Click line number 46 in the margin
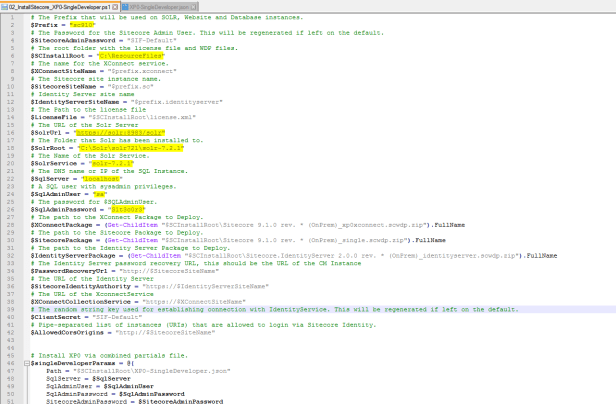This screenshot has width=616, height=404. [x=11, y=363]
